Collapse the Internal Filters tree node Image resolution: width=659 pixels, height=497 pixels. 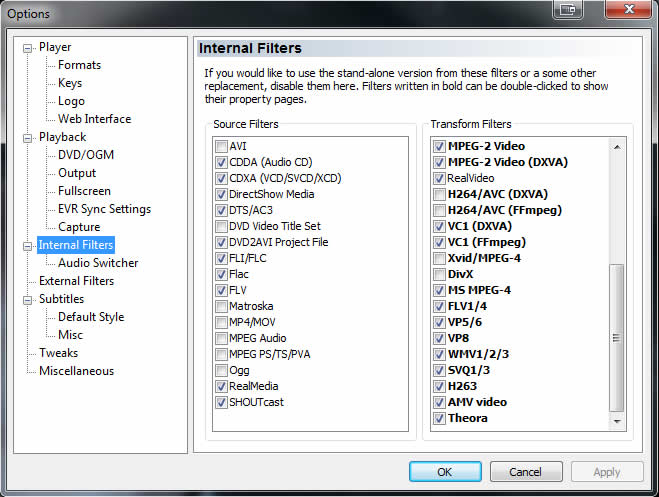tap(28, 246)
